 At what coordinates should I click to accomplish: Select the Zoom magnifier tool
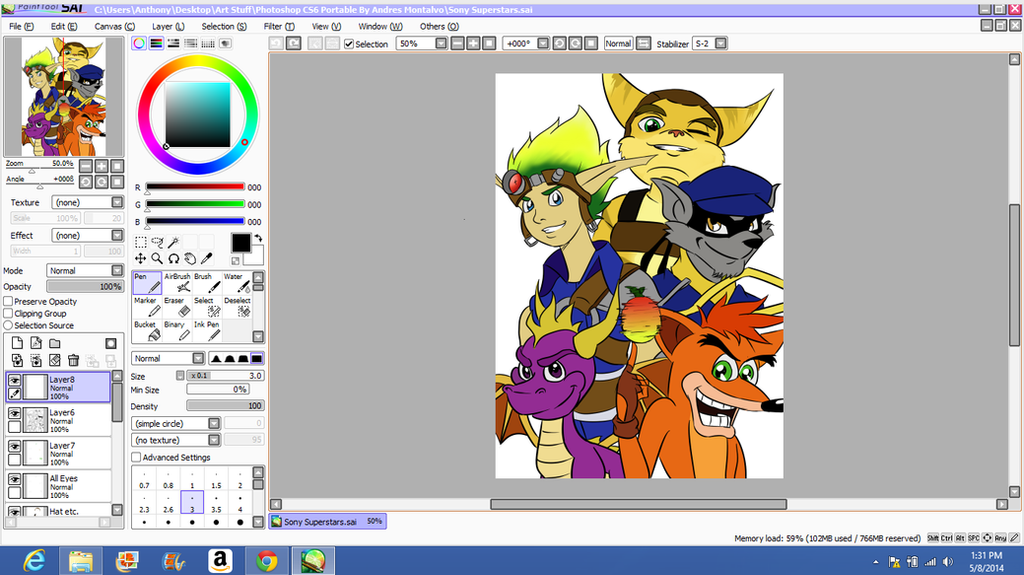coord(157,259)
